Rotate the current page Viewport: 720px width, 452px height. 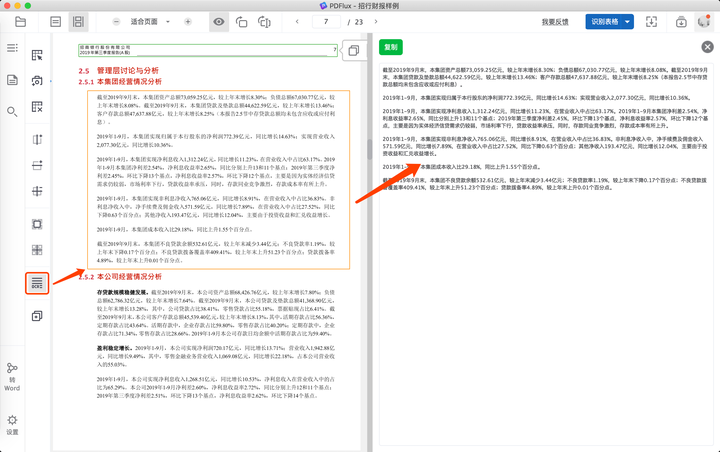click(x=242, y=22)
